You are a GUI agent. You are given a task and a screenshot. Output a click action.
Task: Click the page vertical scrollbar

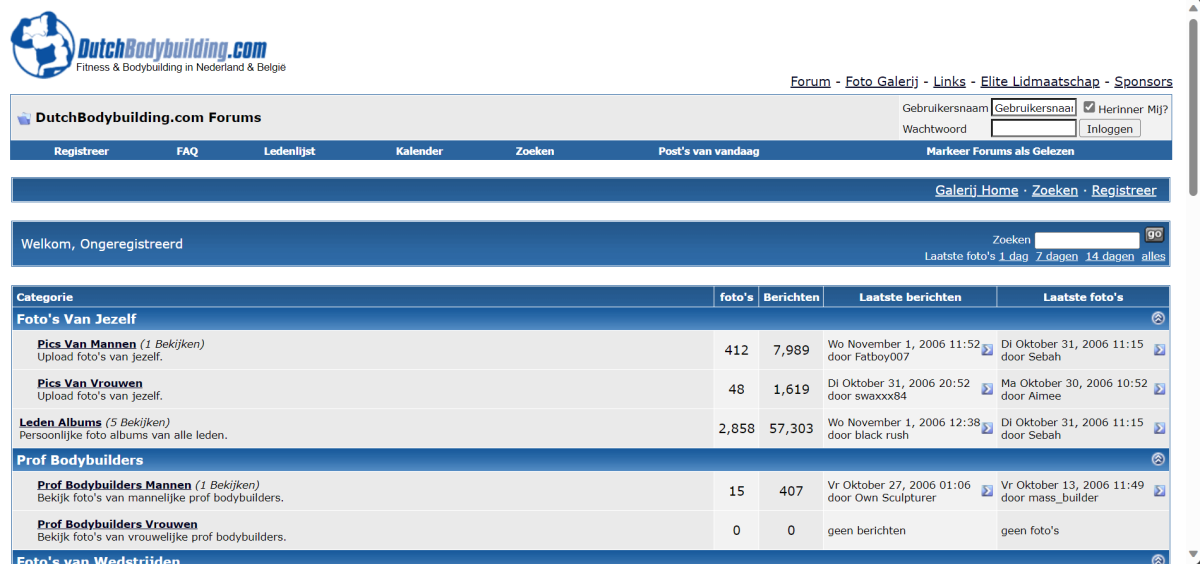click(1192, 300)
